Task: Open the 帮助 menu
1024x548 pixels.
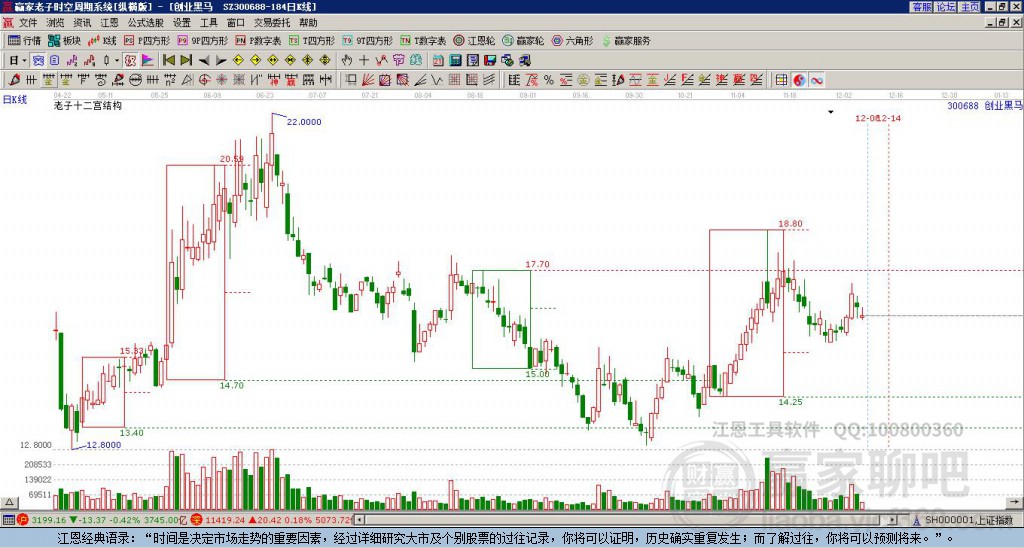Action: [x=308, y=23]
